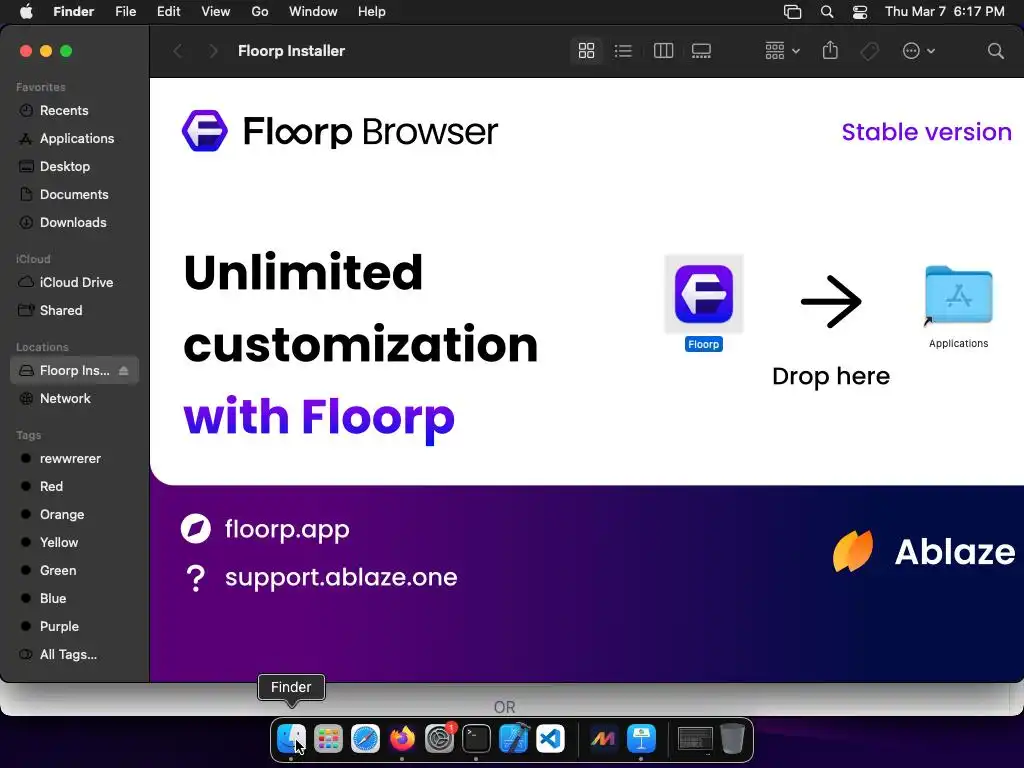Click Finder icon in the Dock

coord(291,739)
